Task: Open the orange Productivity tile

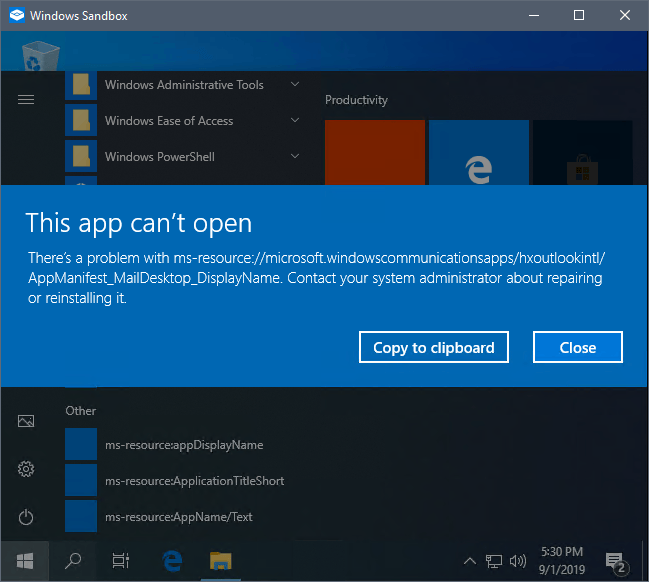Action: [375, 152]
